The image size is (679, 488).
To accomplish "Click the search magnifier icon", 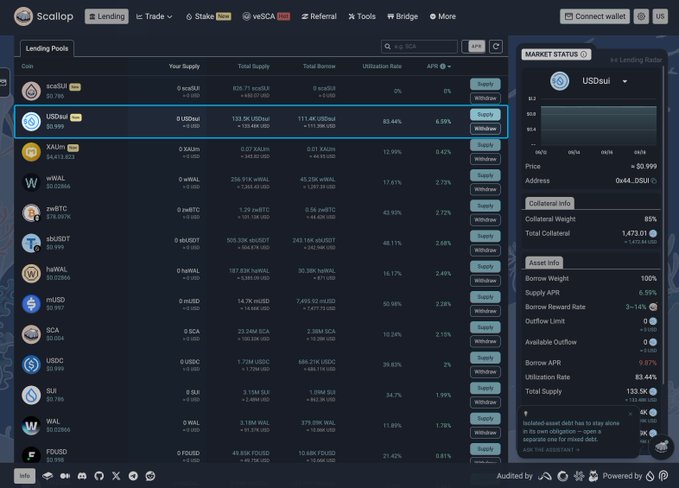I will pos(388,46).
